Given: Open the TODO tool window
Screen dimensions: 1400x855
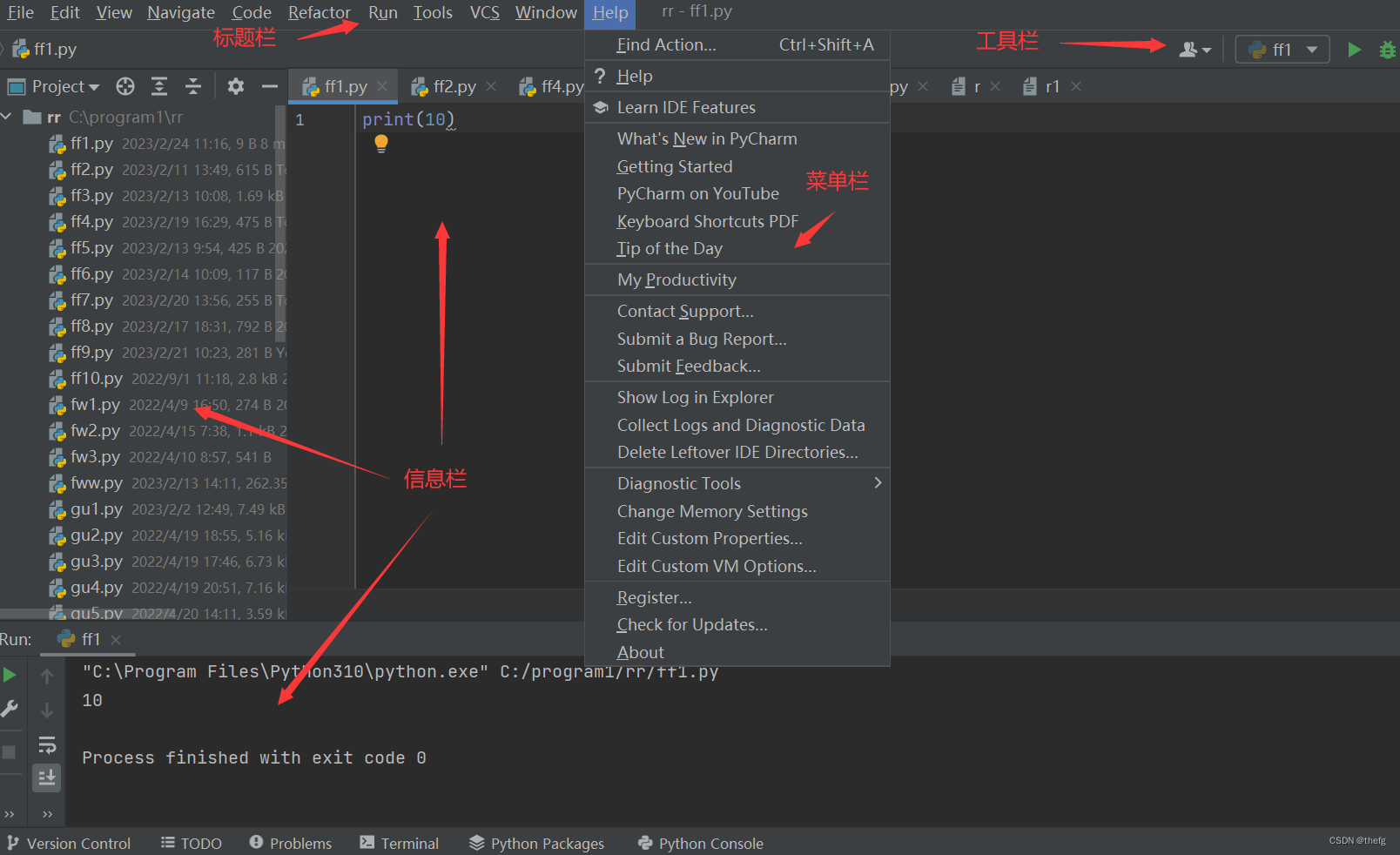Looking at the screenshot, I should tap(192, 843).
